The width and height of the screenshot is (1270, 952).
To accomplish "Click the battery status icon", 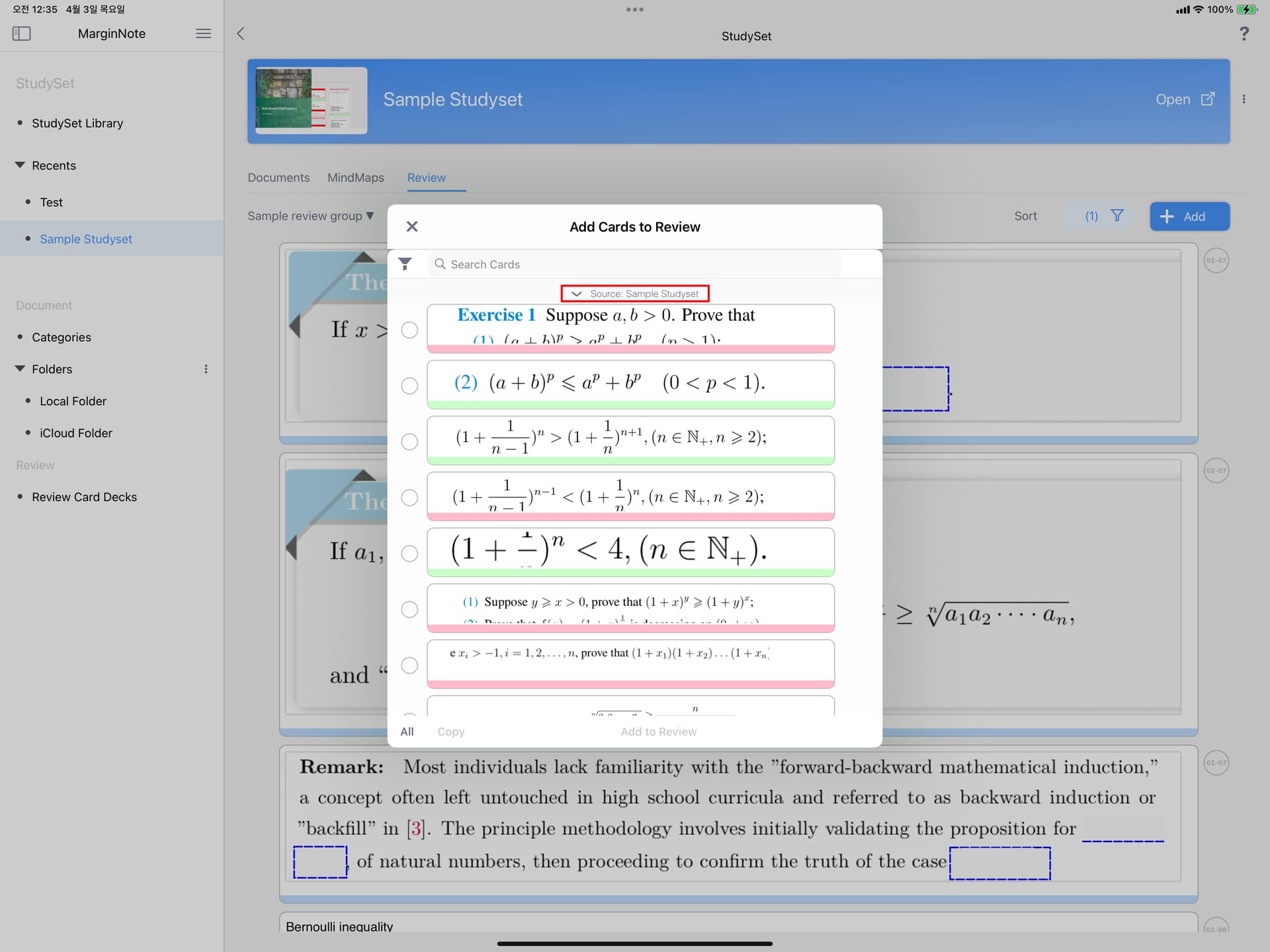I will pyautogui.click(x=1247, y=9).
